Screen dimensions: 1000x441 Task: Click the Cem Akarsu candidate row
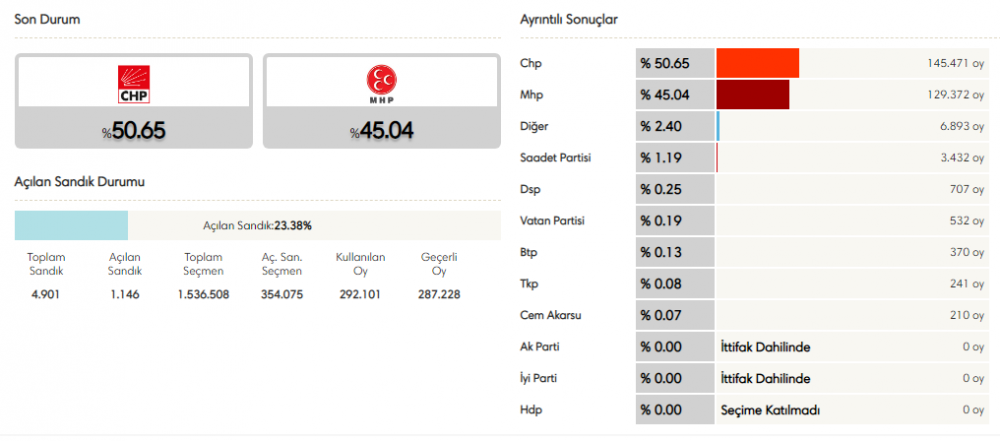click(x=551, y=315)
